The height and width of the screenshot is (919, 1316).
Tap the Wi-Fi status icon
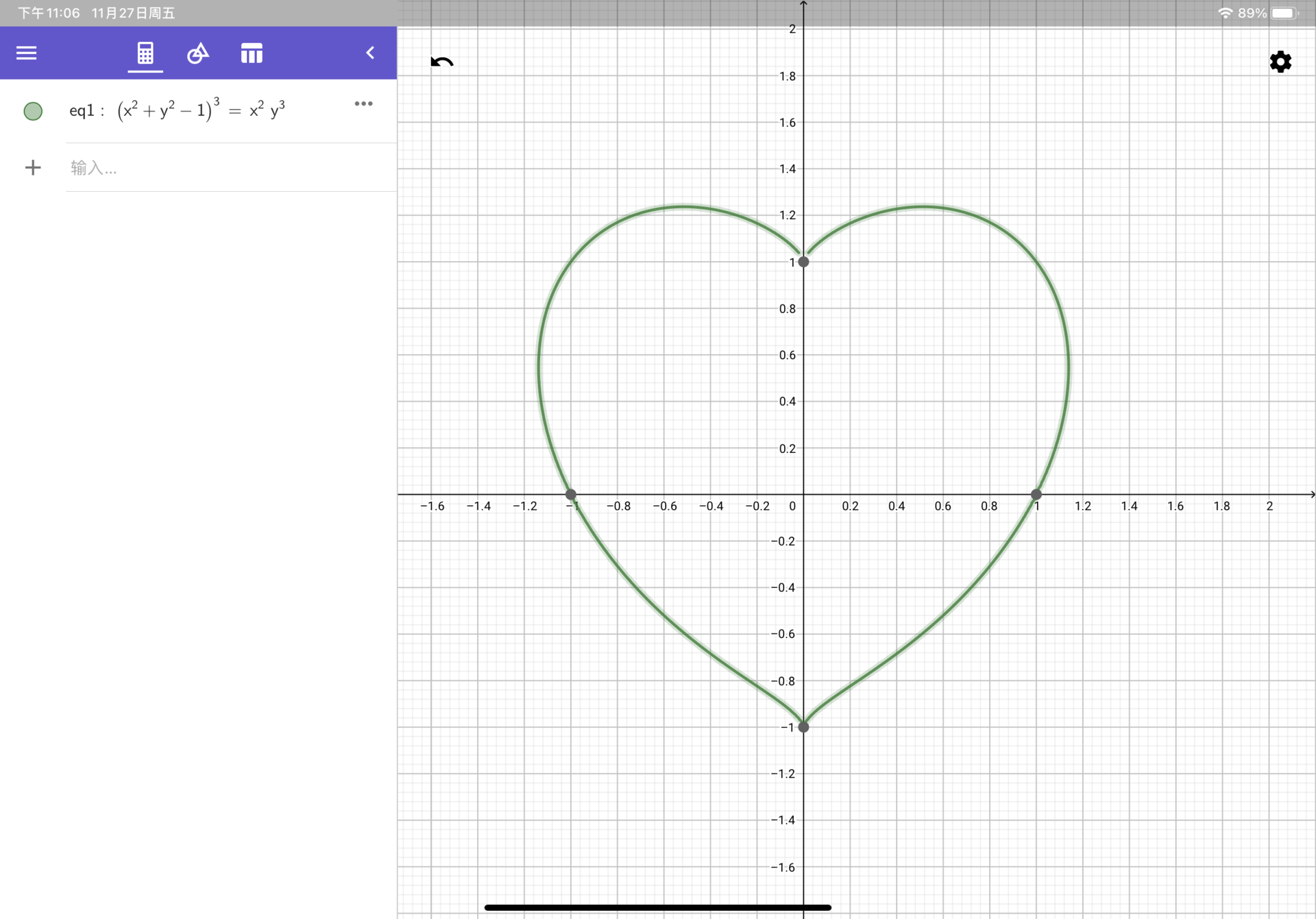click(1225, 13)
